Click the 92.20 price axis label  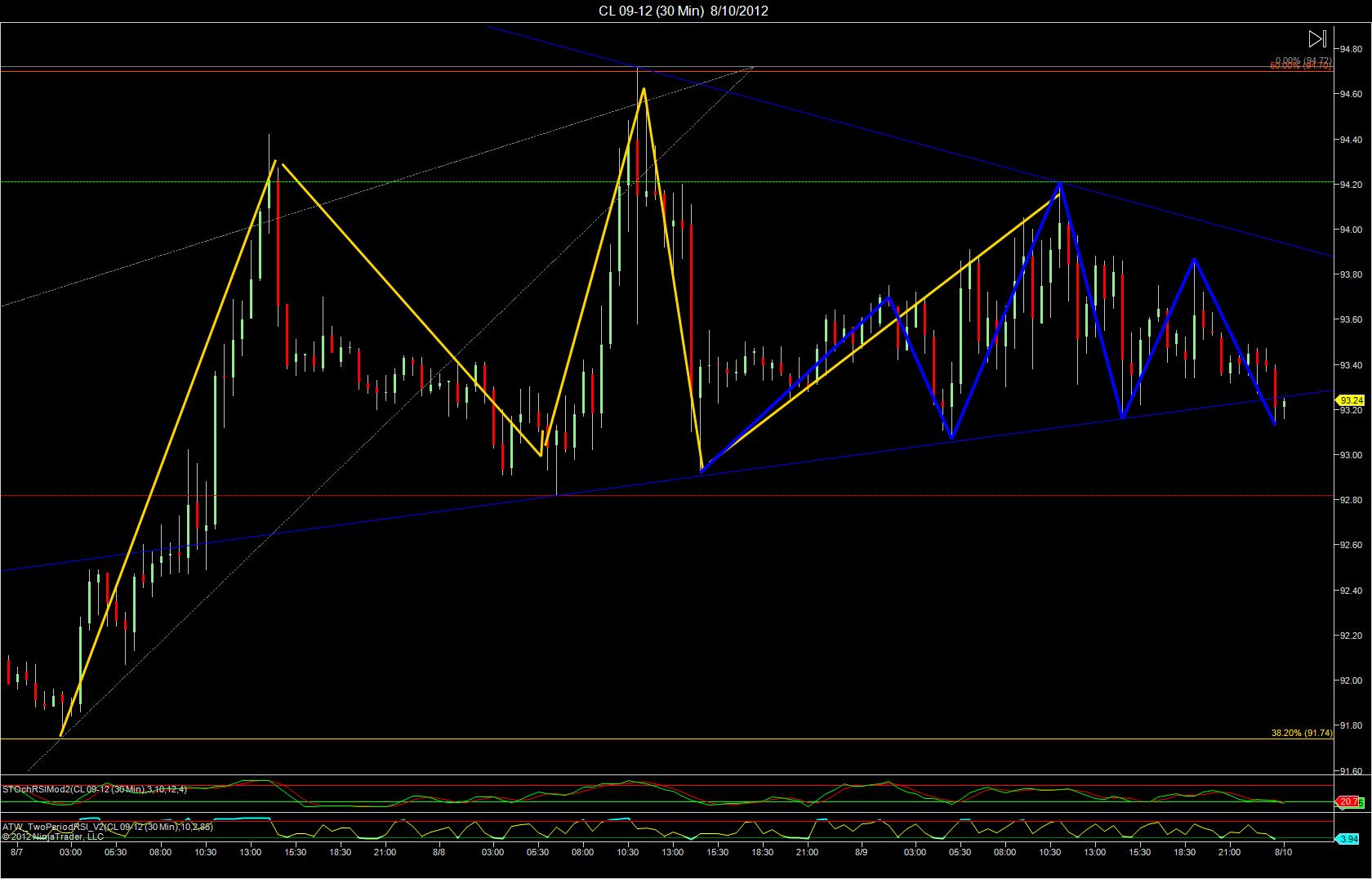pyautogui.click(x=1351, y=636)
